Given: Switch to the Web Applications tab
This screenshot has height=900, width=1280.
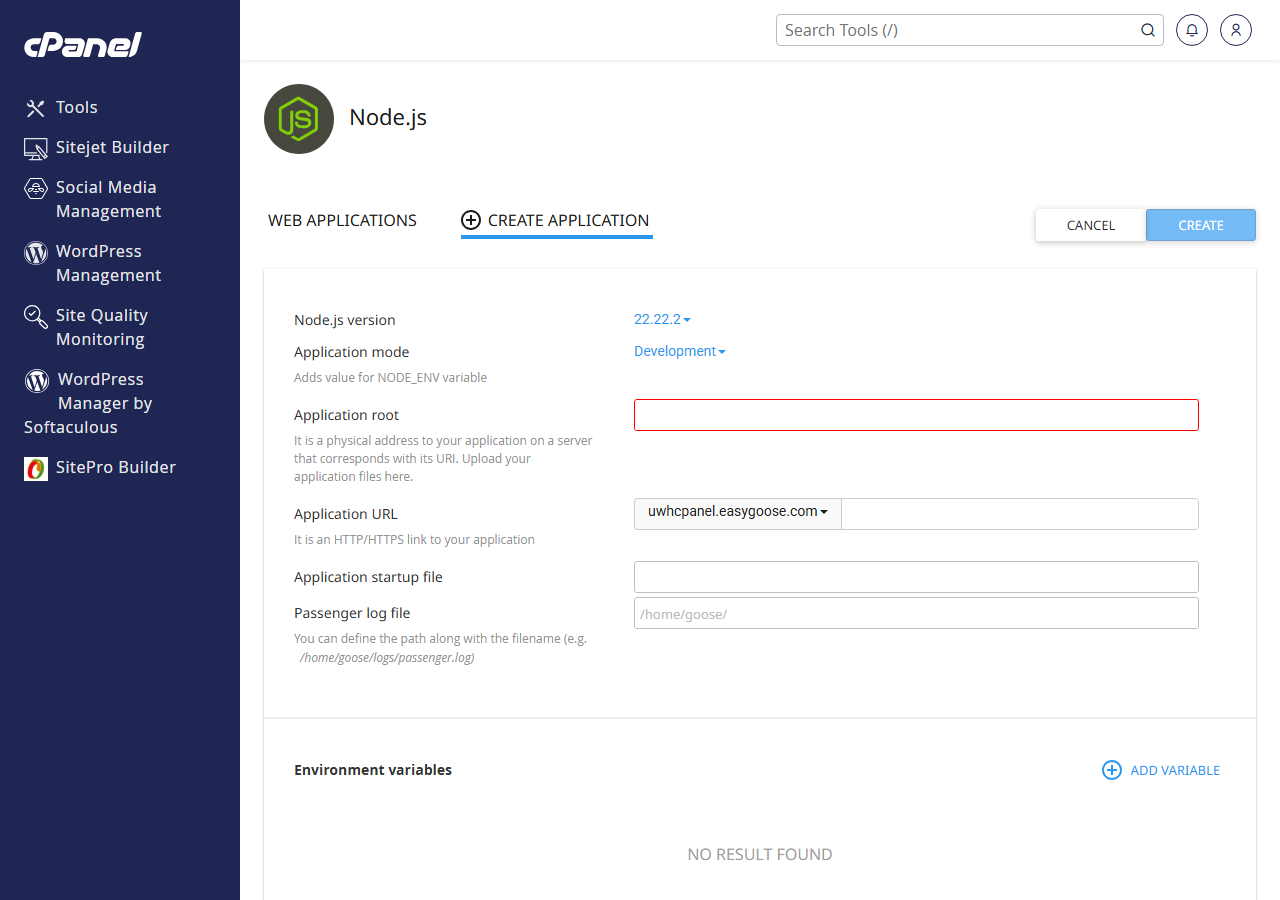Looking at the screenshot, I should coord(342,220).
